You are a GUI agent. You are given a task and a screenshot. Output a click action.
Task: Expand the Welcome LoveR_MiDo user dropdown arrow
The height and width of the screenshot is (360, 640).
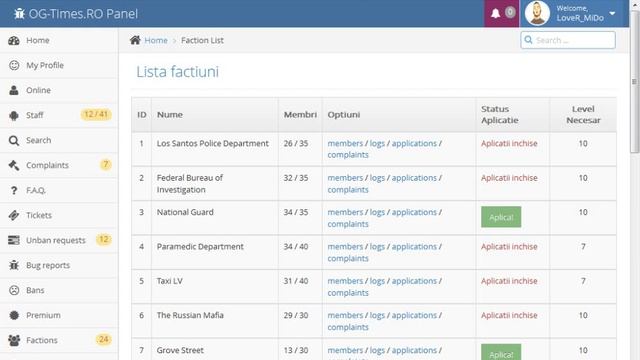click(612, 13)
